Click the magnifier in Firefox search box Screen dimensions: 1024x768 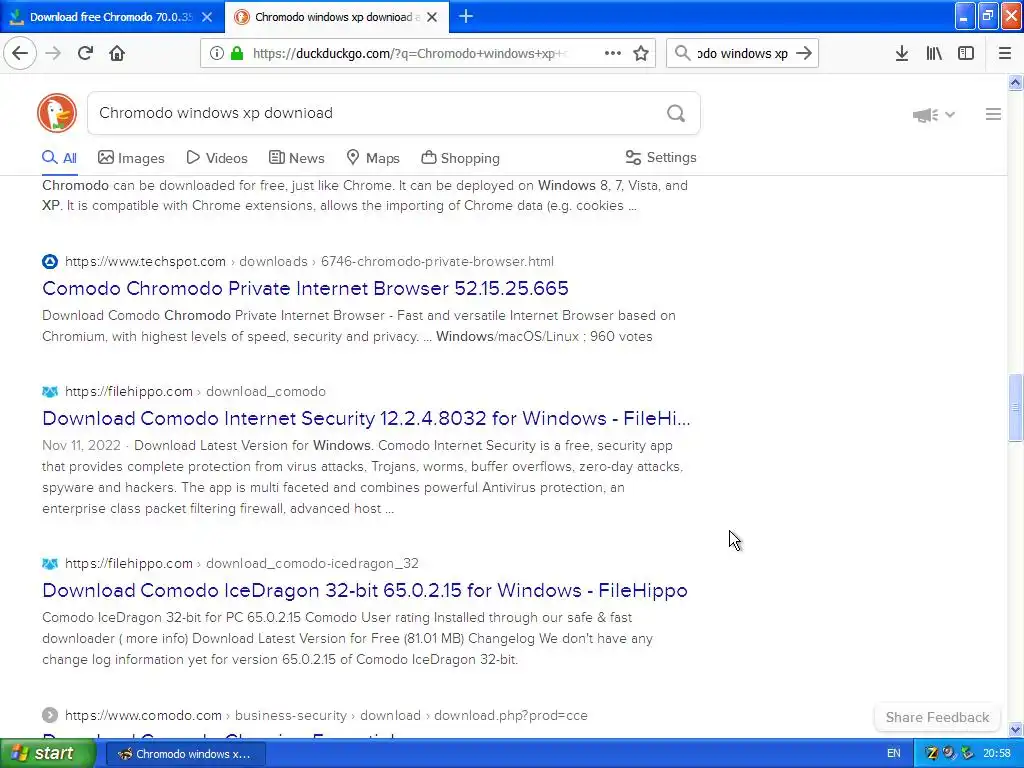[x=682, y=53]
